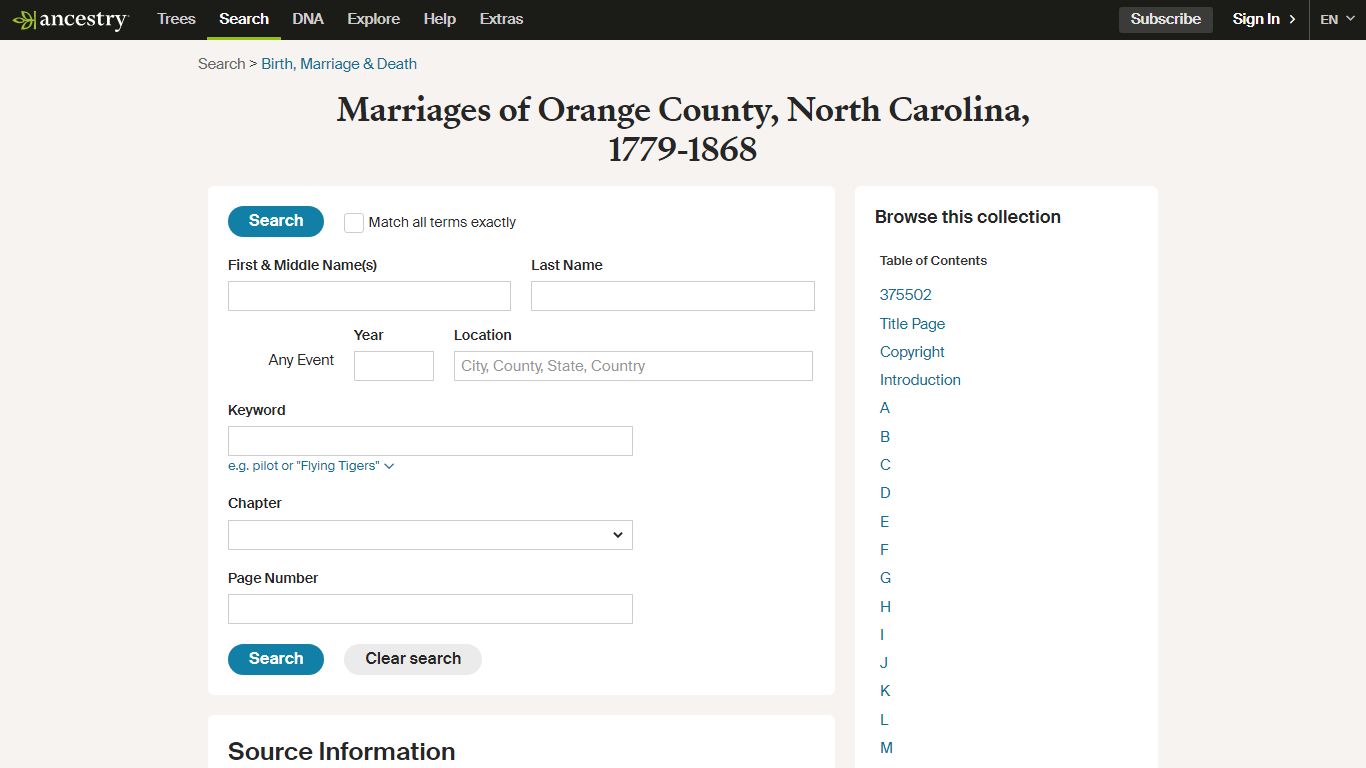Browse chapter J
The height and width of the screenshot is (768, 1366).
pos(884,663)
